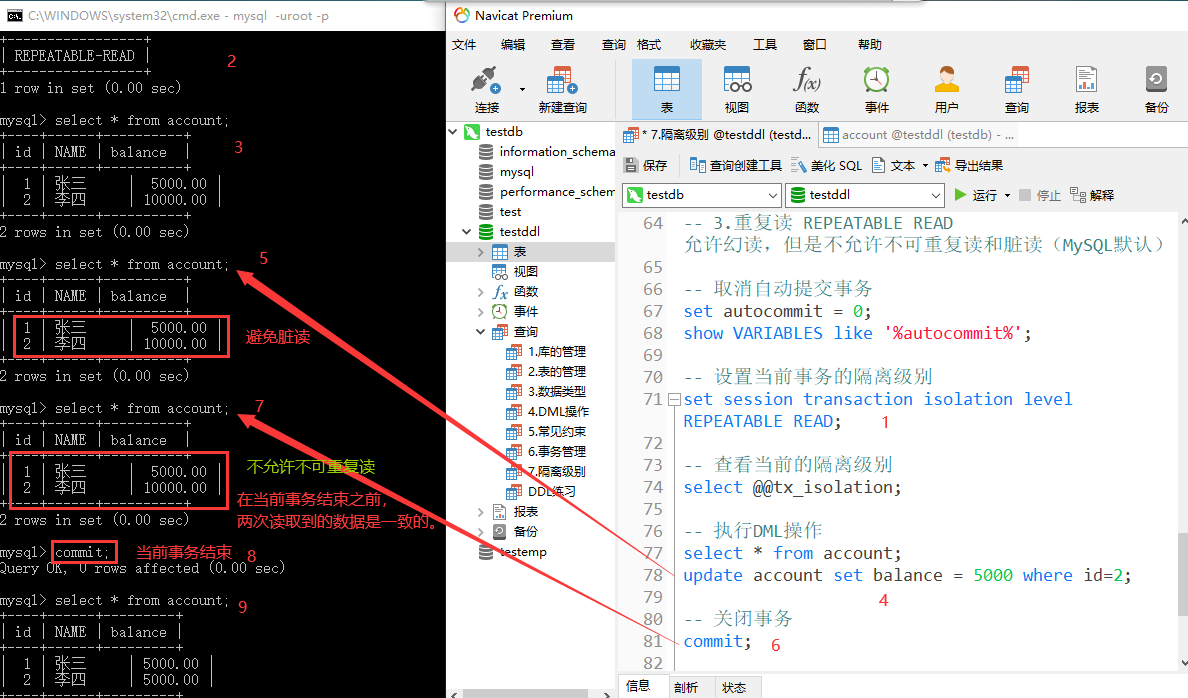Click the editor vertical scrollbar thumb
Screen dimensions: 1188x698
click(1183, 574)
